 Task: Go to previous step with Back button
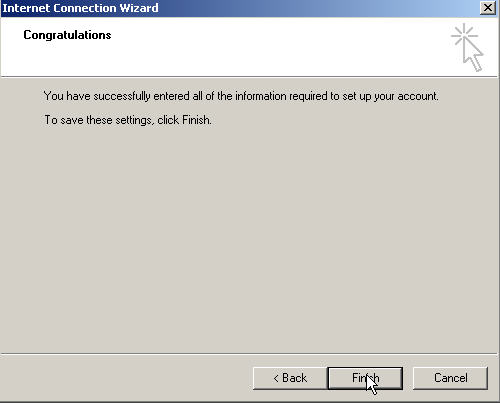point(290,378)
